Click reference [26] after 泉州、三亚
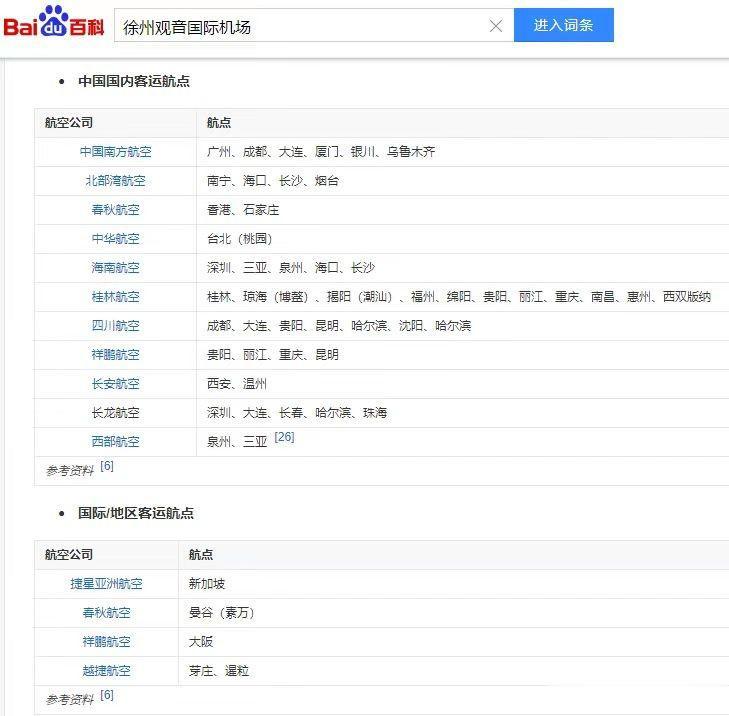The image size is (729, 716). (x=284, y=437)
